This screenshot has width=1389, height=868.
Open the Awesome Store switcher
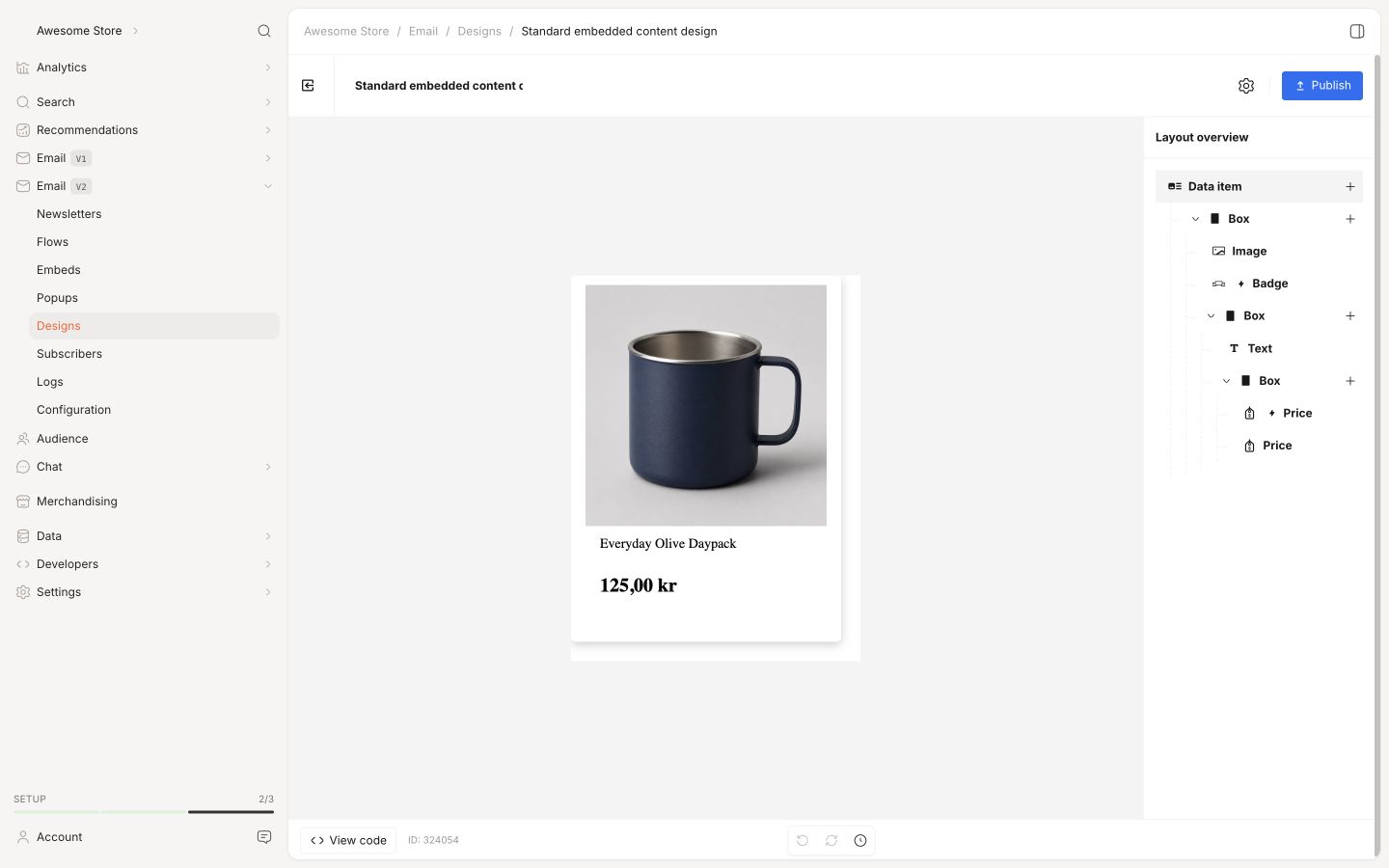[88, 31]
